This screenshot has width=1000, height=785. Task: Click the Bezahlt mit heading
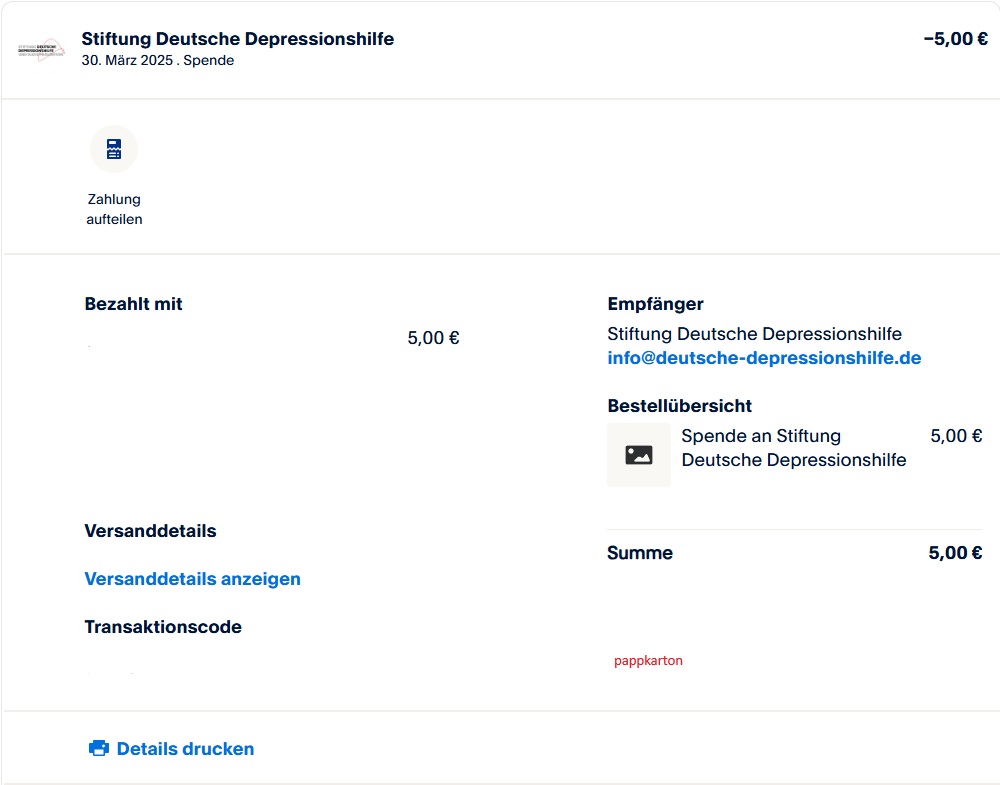coord(133,304)
